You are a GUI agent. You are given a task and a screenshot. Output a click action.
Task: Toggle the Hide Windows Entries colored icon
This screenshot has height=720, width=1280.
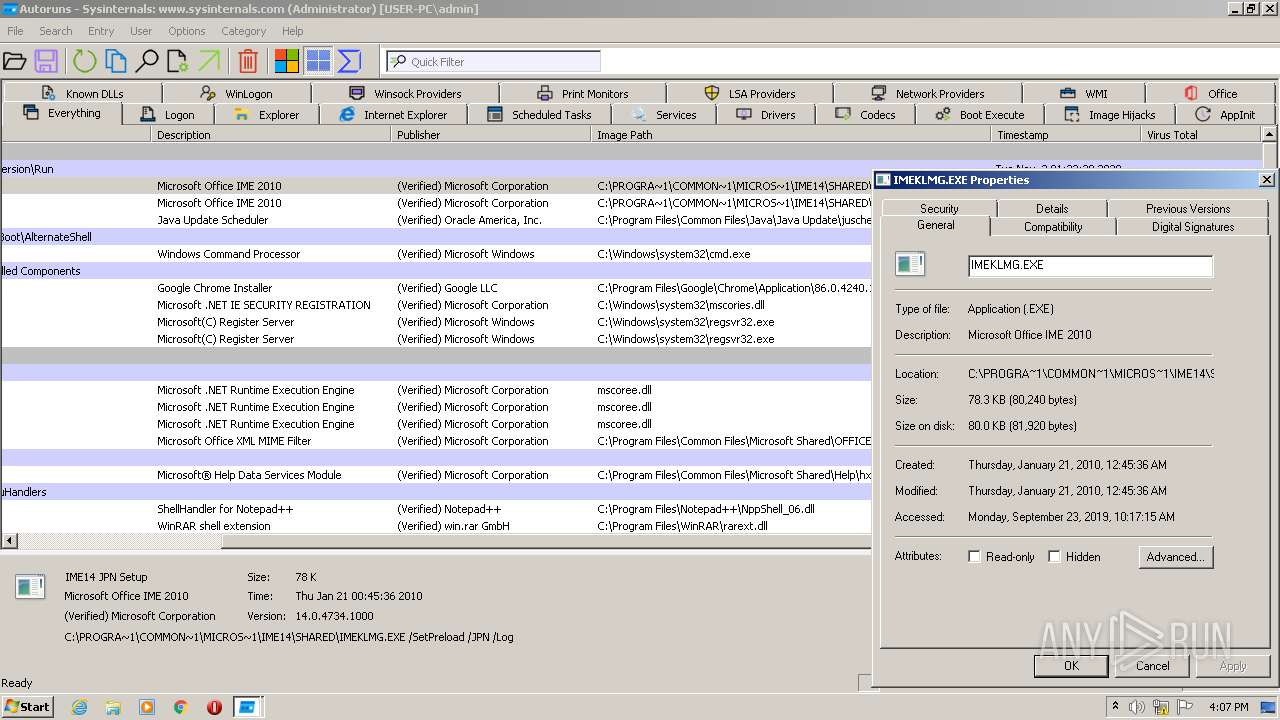[x=287, y=61]
